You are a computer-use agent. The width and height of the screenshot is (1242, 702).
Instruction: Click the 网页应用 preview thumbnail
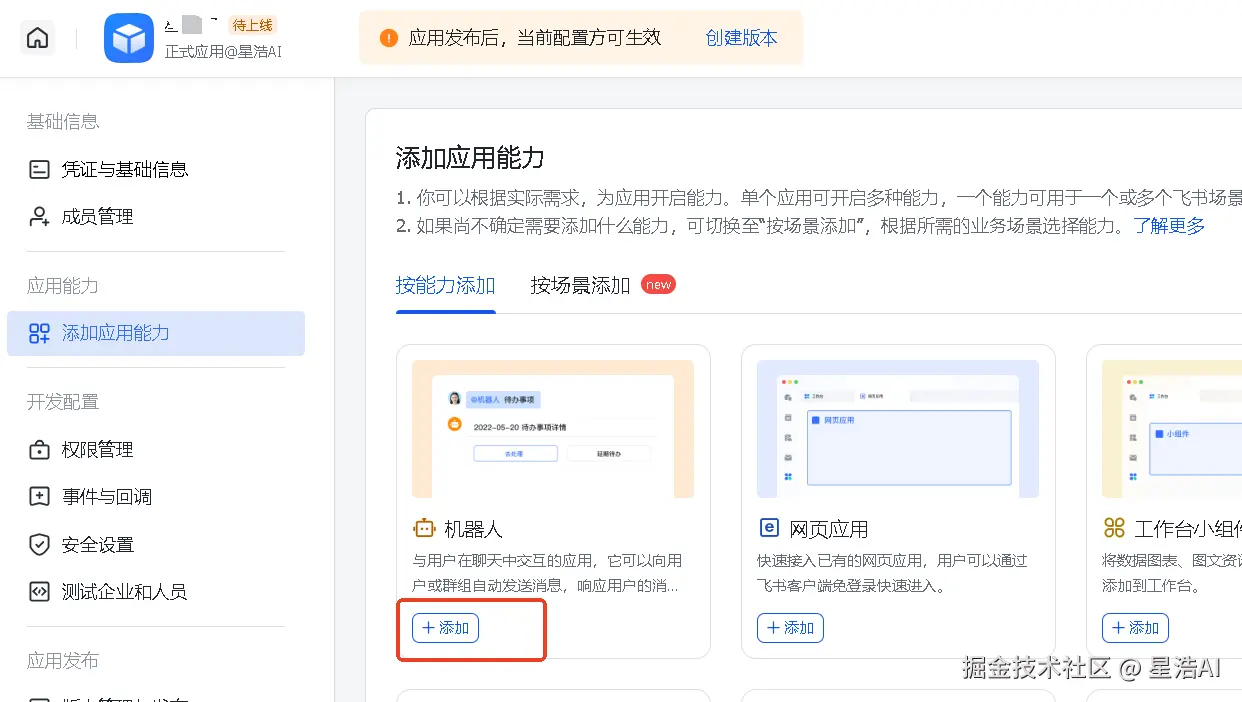coord(898,429)
